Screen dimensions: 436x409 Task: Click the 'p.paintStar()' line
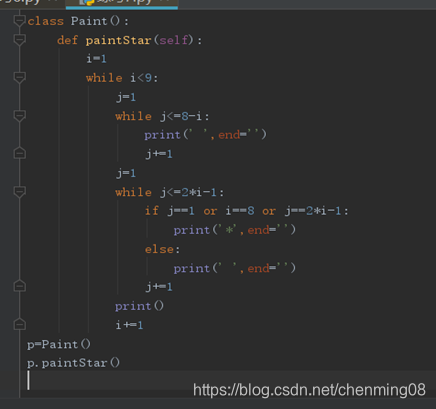73,363
